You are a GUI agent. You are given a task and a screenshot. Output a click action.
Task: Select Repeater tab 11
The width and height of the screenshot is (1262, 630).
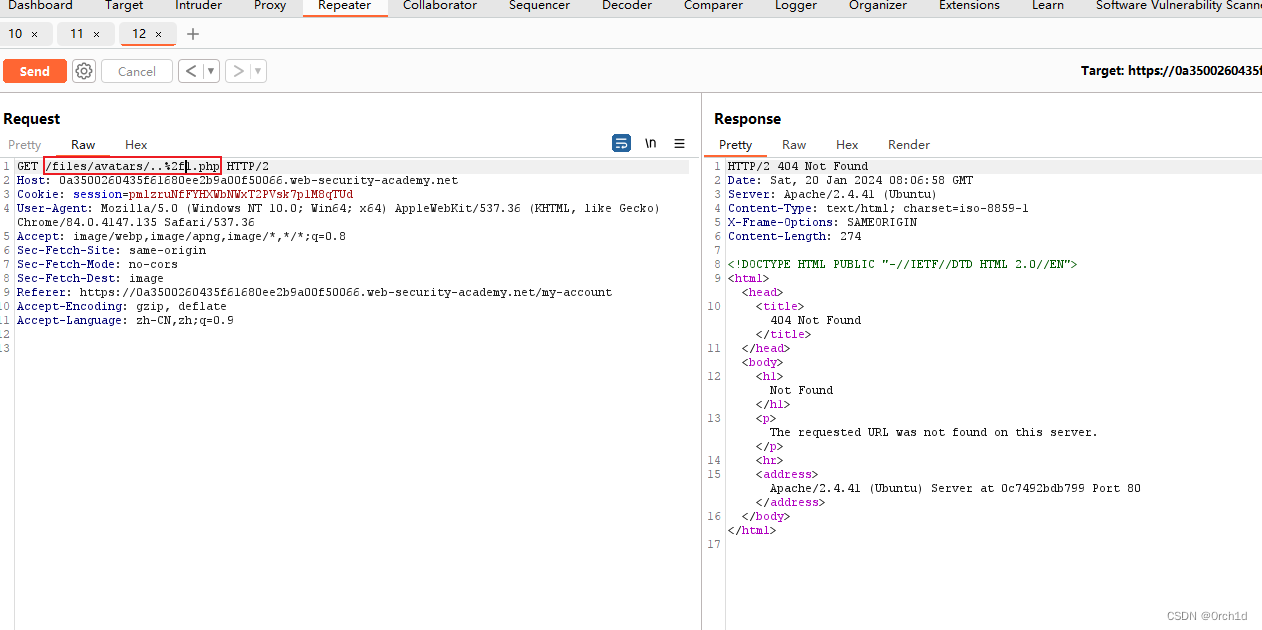pos(77,34)
